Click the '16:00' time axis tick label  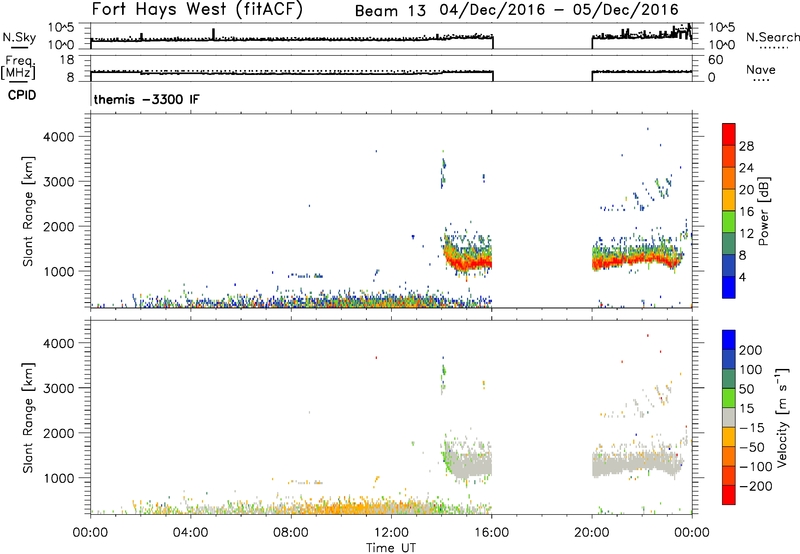tap(492, 533)
